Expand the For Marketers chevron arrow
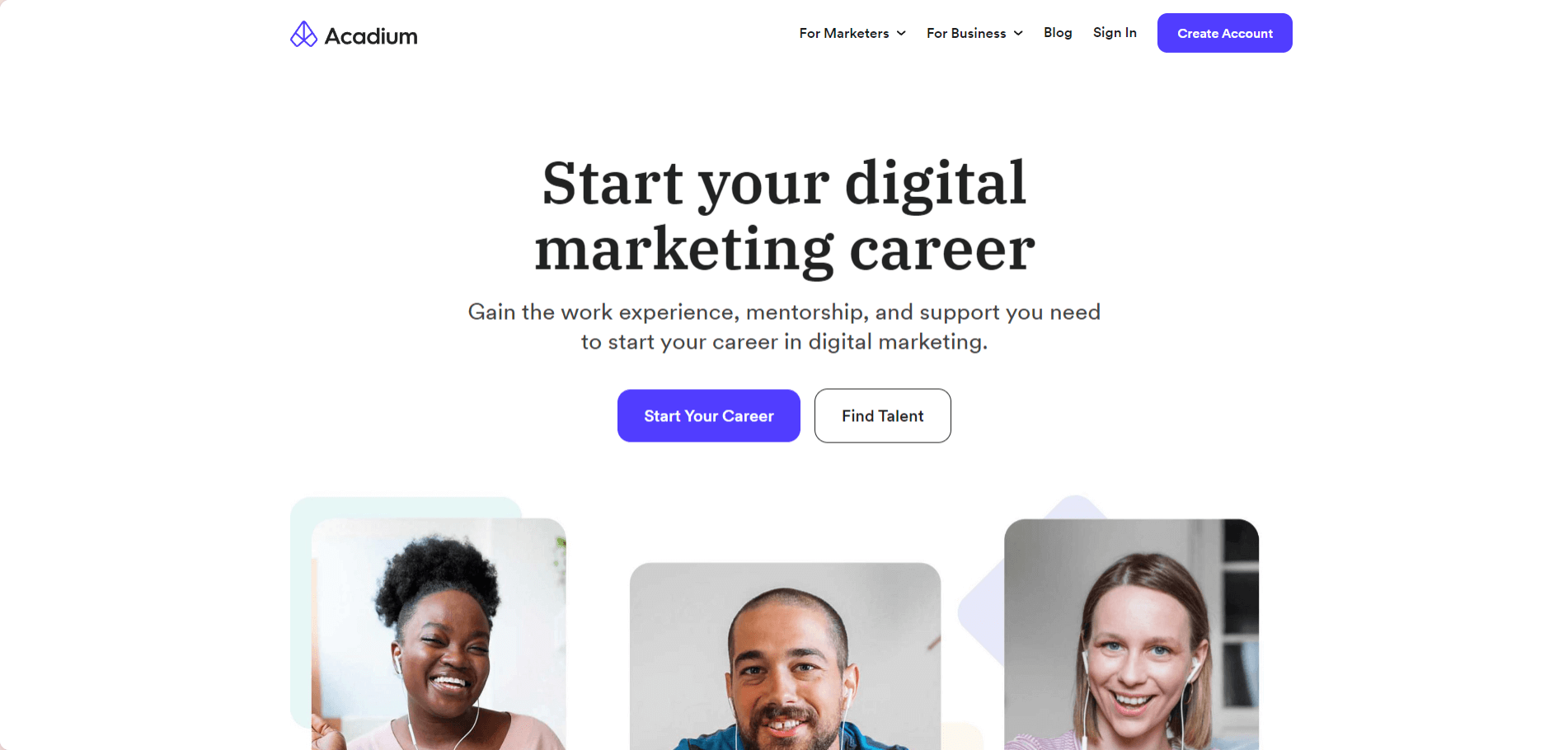The width and height of the screenshot is (1568, 750). pyautogui.click(x=901, y=33)
